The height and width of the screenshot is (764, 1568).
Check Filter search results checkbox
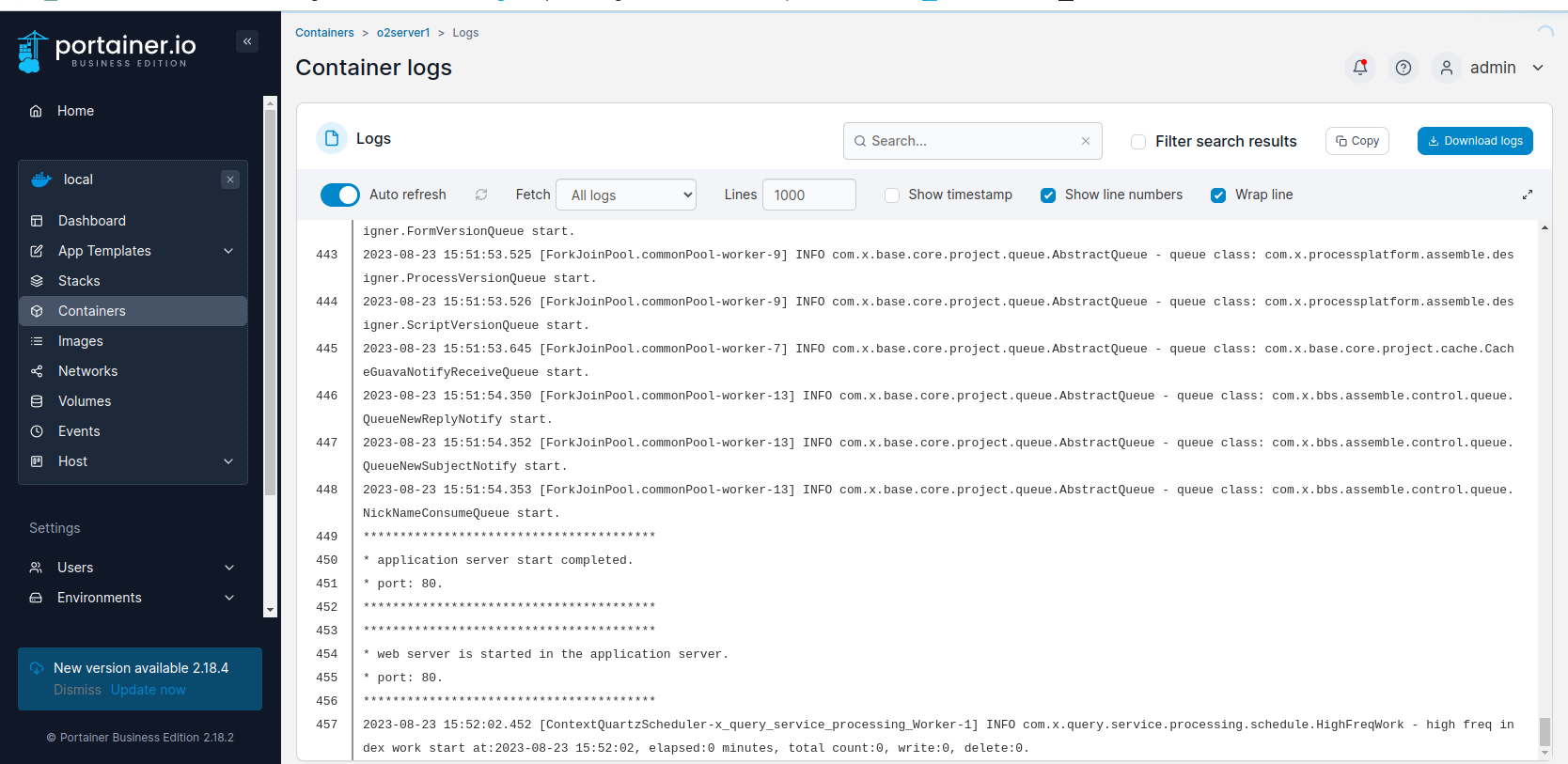1138,142
